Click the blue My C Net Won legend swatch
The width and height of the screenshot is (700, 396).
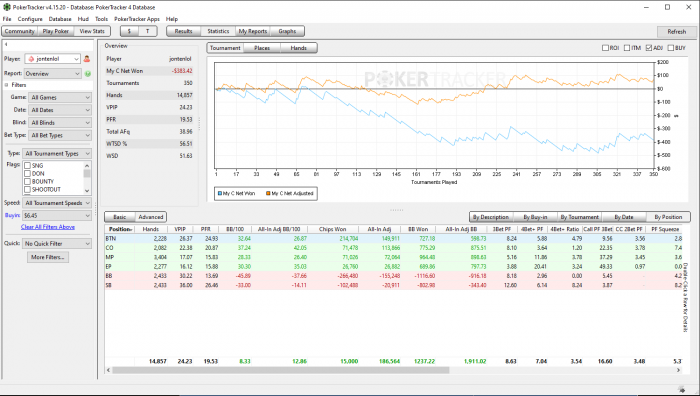(220, 193)
